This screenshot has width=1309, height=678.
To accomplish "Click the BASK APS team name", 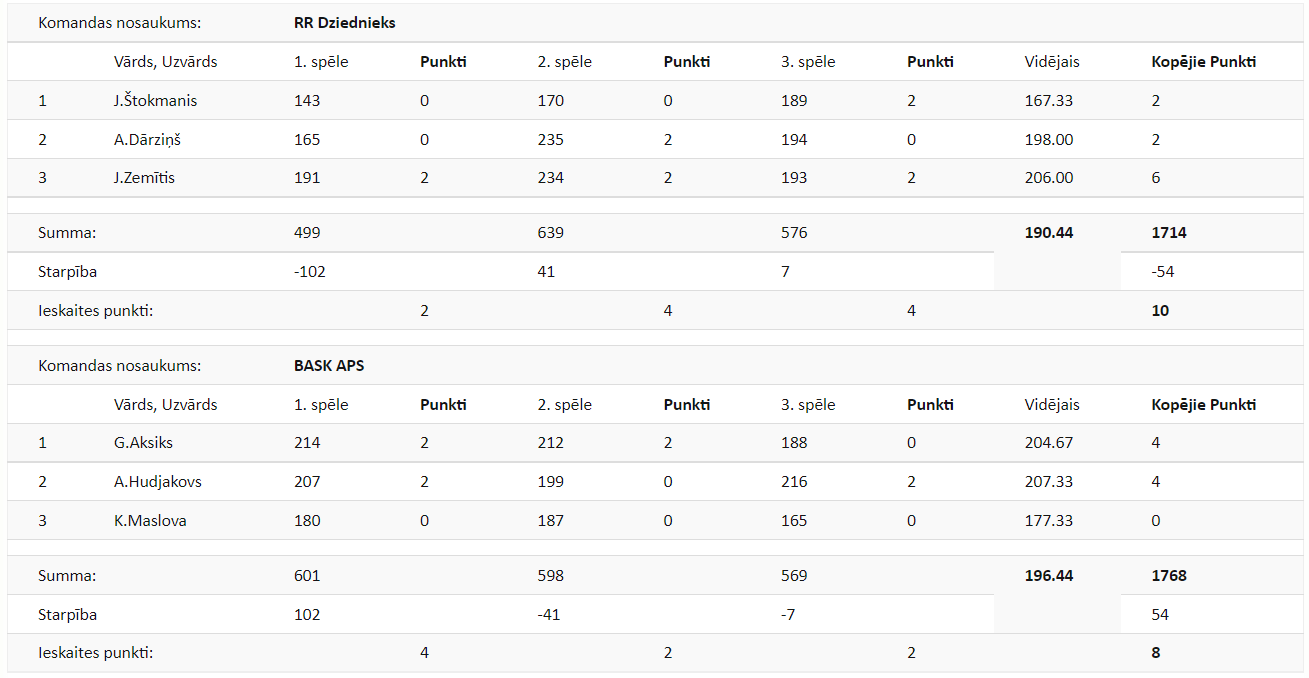I will (x=328, y=366).
